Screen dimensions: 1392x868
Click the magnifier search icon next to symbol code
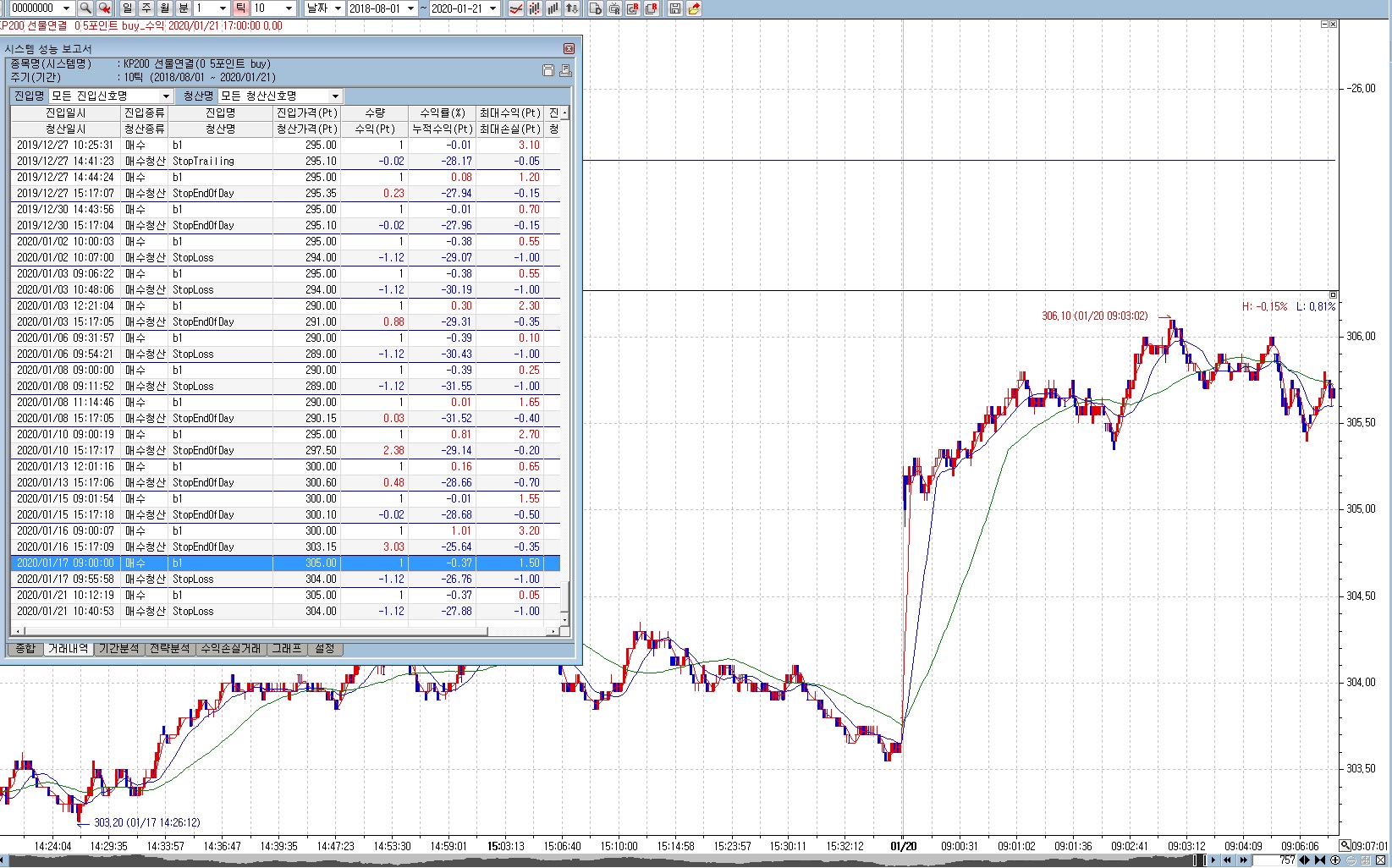[85, 8]
